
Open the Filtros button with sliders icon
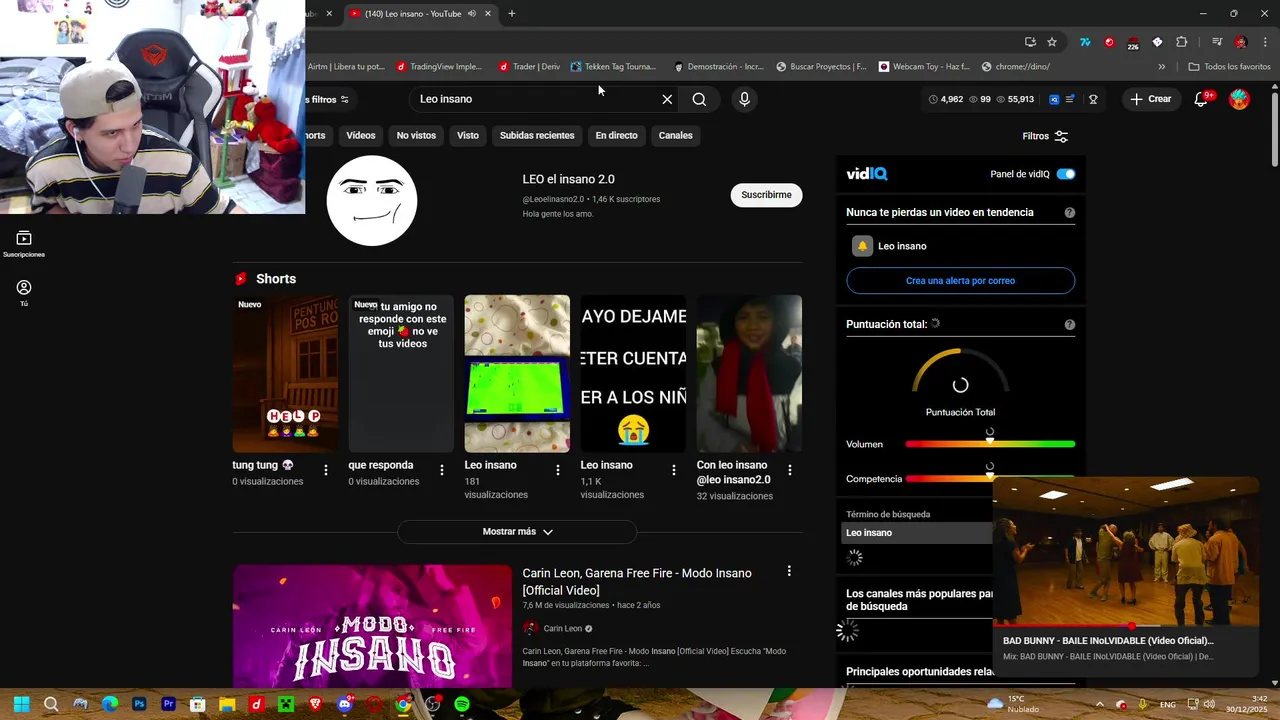[x=1045, y=136]
